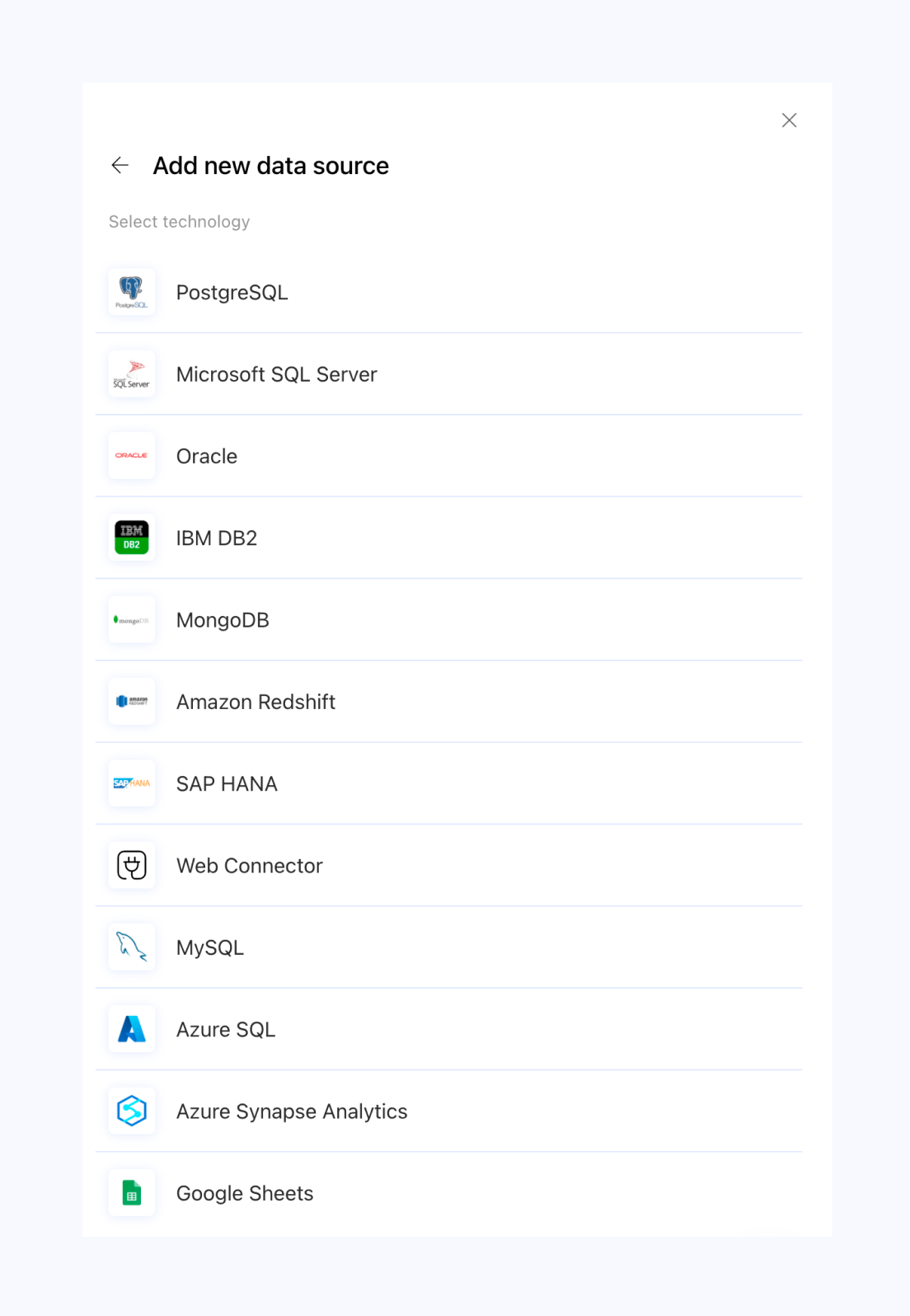This screenshot has width=910, height=1316.
Task: Select the red Oracle logo icon
Action: [132, 456]
